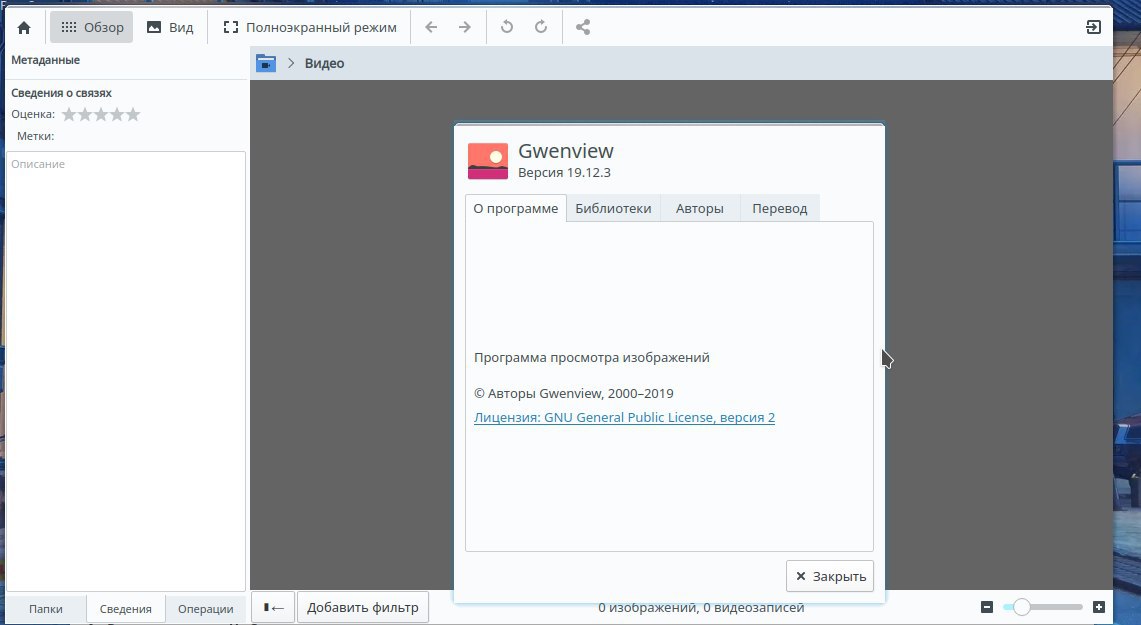Set rating to fourth star
Viewport: 1141px width, 625px height.
(117, 114)
